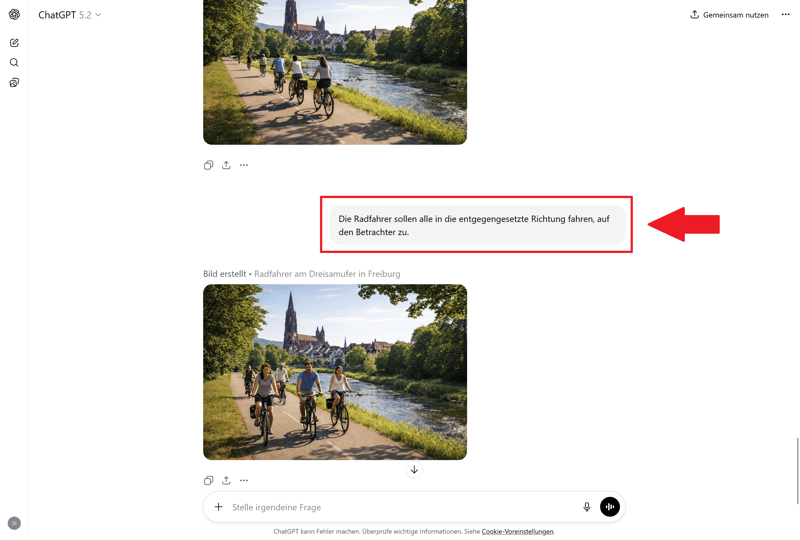This screenshot has height=540, width=800.
Task: Copy the lower bicycle image
Action: (208, 480)
